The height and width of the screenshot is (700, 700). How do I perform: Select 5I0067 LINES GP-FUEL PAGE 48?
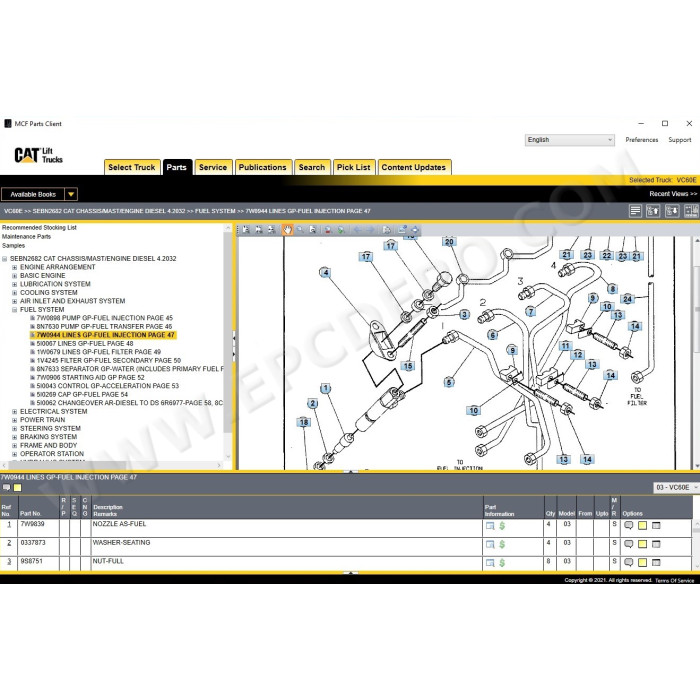coord(85,343)
